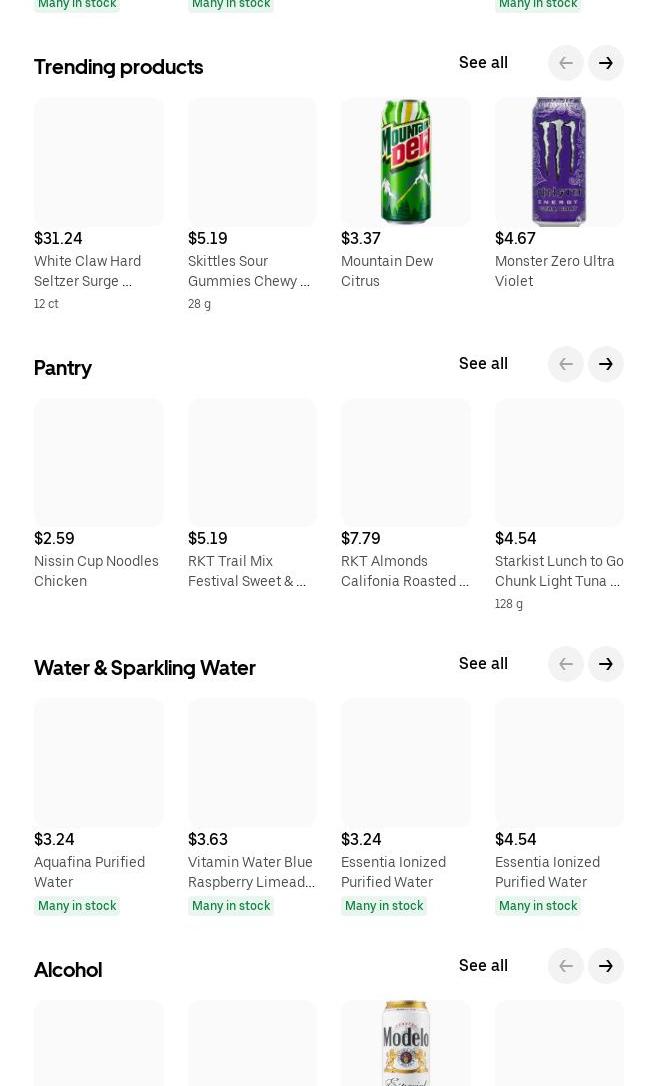This screenshot has height=1086, width=649.
Task: Click previous arrow in Alcohol section
Action: pos(565,965)
